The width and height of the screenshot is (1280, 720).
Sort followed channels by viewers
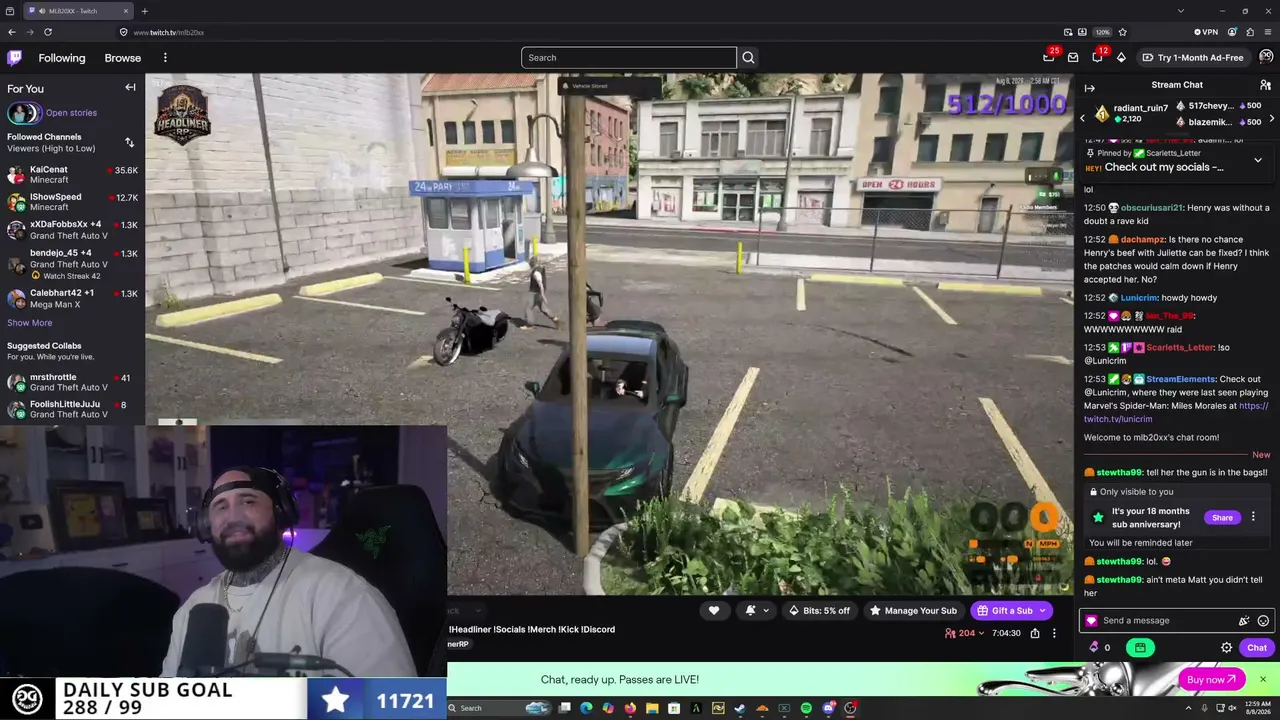pos(129,143)
